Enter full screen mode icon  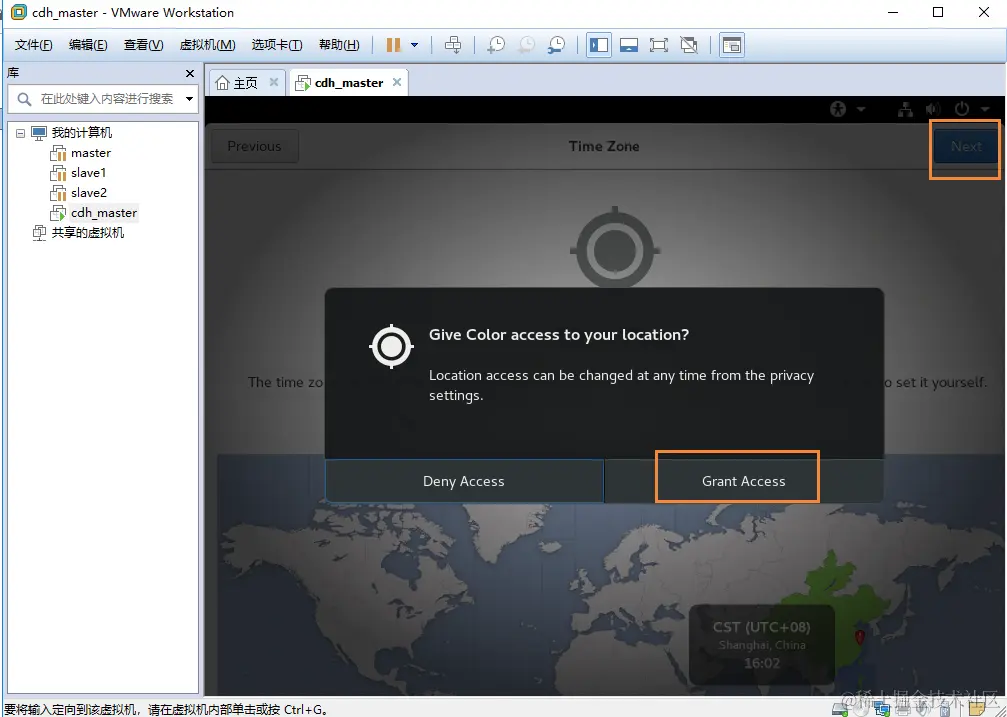pos(658,45)
